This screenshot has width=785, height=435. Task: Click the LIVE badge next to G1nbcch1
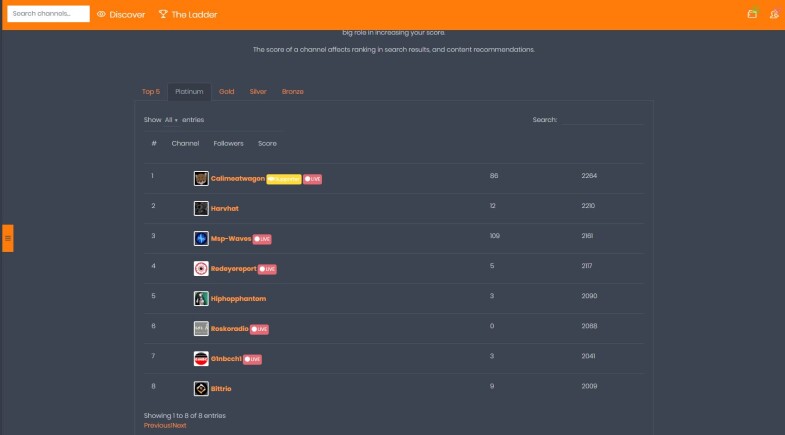[x=252, y=359]
